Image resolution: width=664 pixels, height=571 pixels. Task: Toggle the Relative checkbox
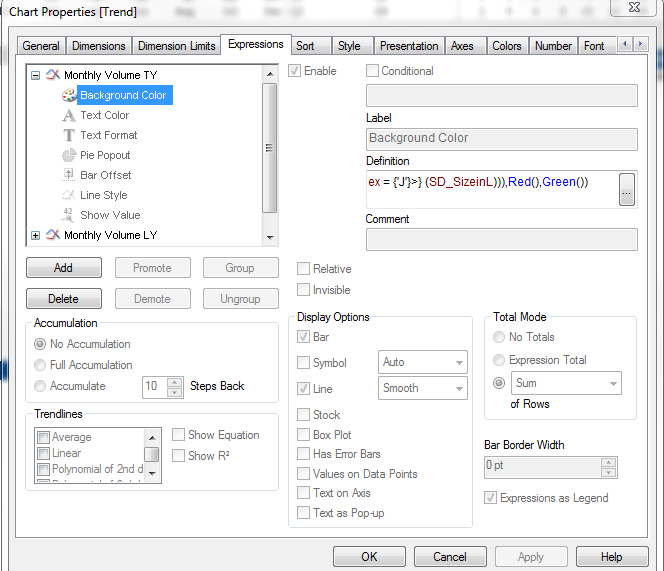click(303, 269)
